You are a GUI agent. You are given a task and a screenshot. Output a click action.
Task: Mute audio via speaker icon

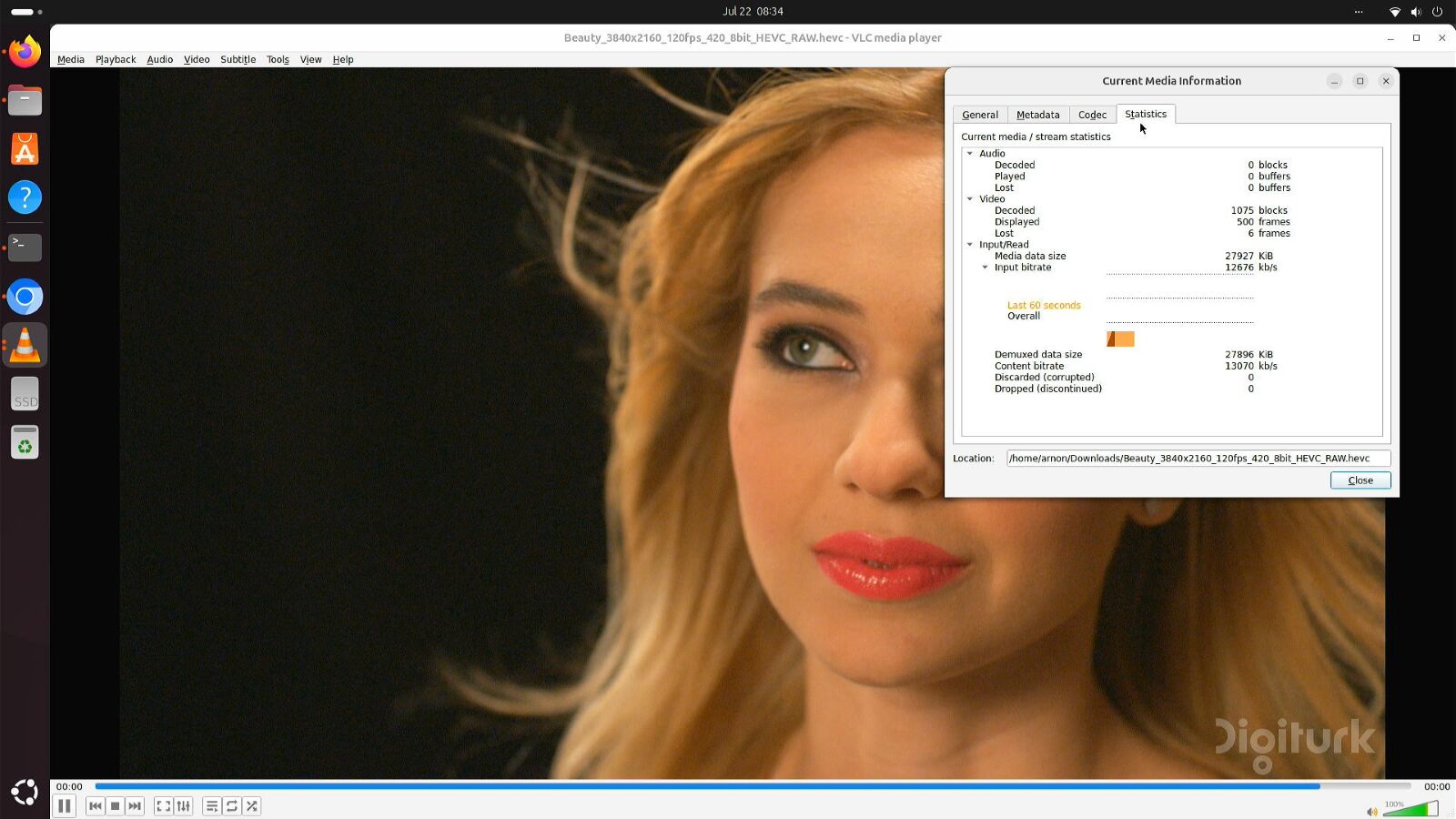pyautogui.click(x=1371, y=812)
